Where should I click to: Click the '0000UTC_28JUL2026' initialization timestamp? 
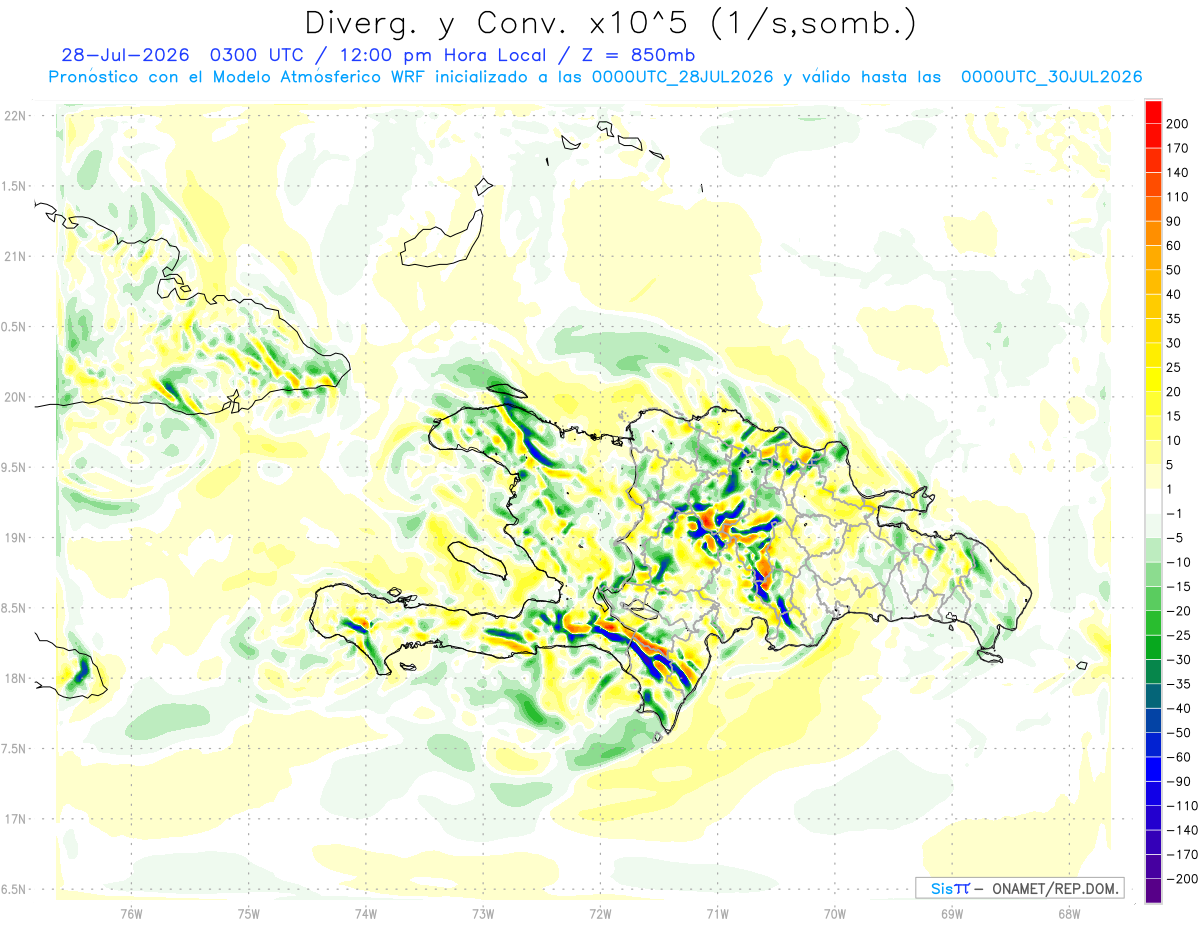click(x=682, y=77)
